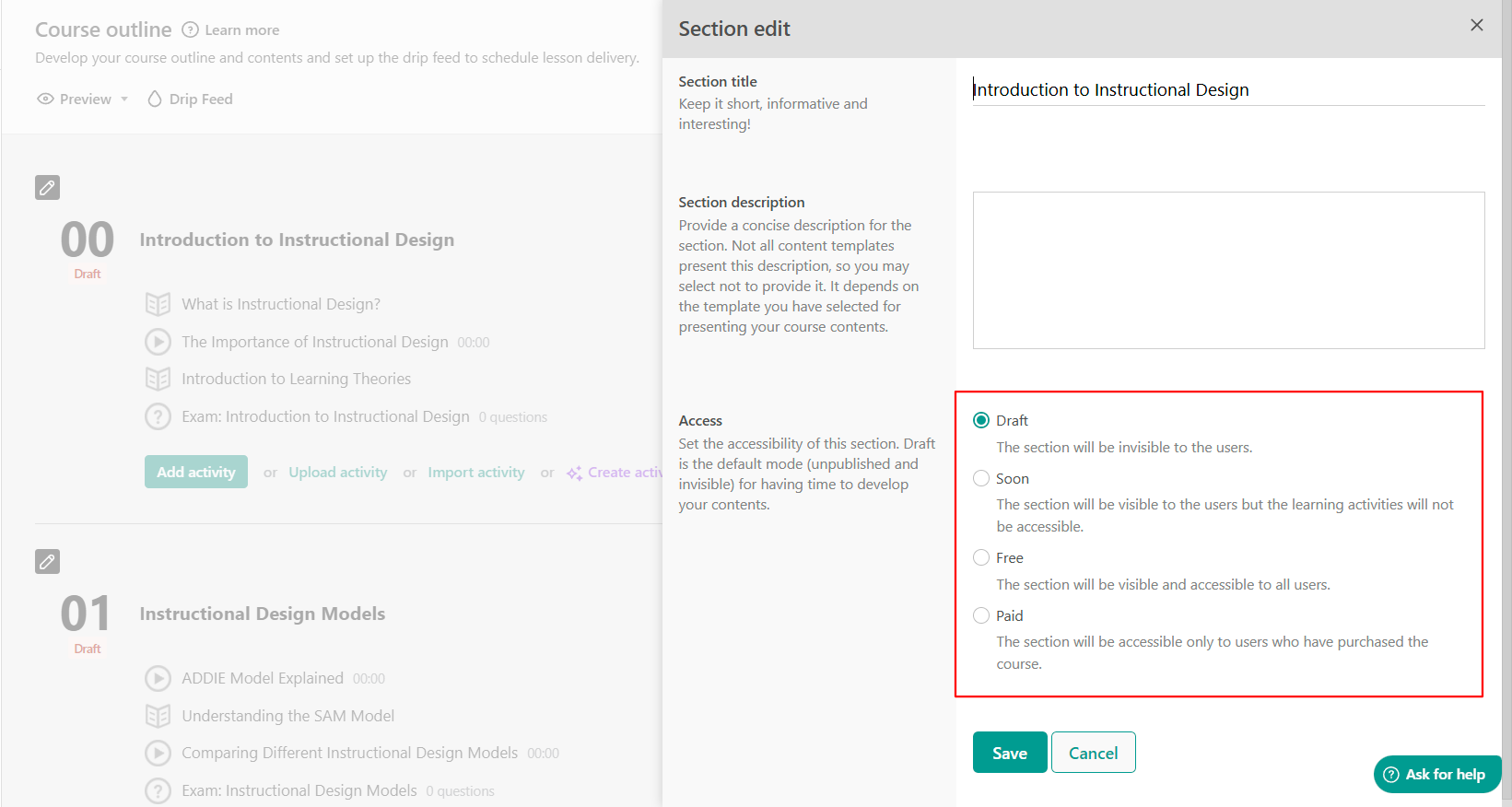Screen dimensions: 1512x807
Task: Click video icon beside ADDIE Model Explained
Action: tap(158, 678)
